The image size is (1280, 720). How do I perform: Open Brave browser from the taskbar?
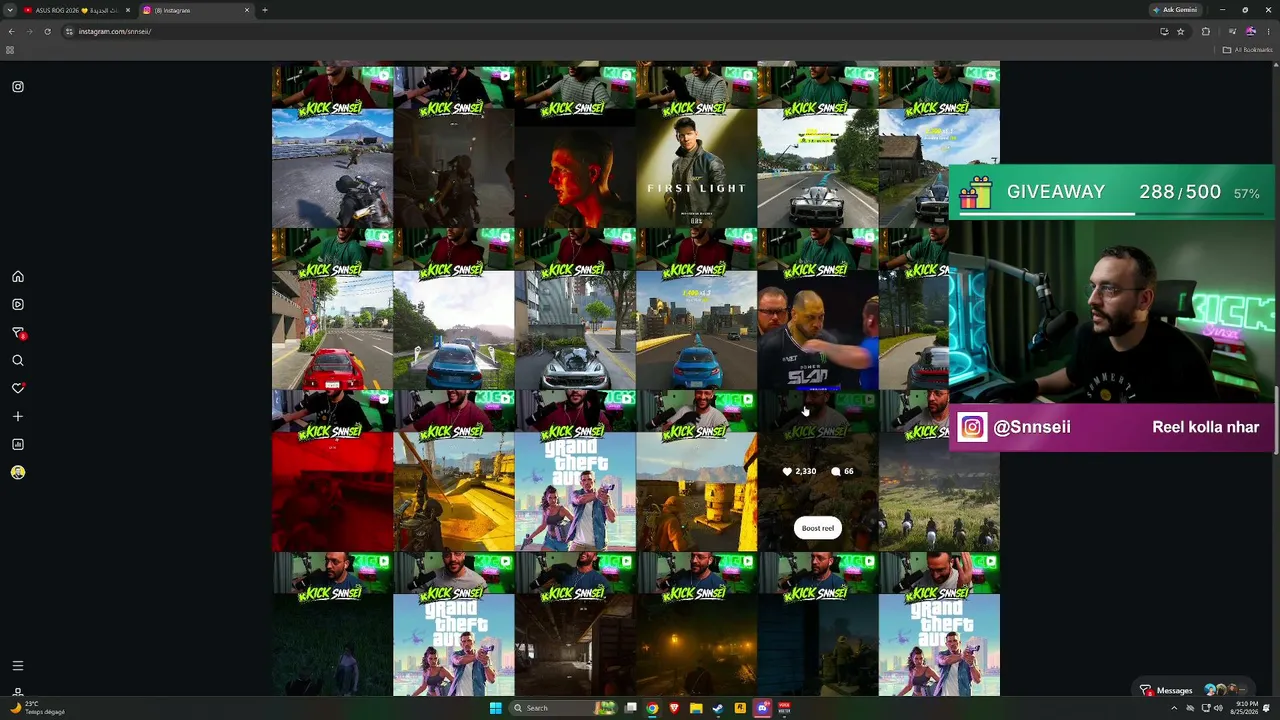(x=674, y=708)
